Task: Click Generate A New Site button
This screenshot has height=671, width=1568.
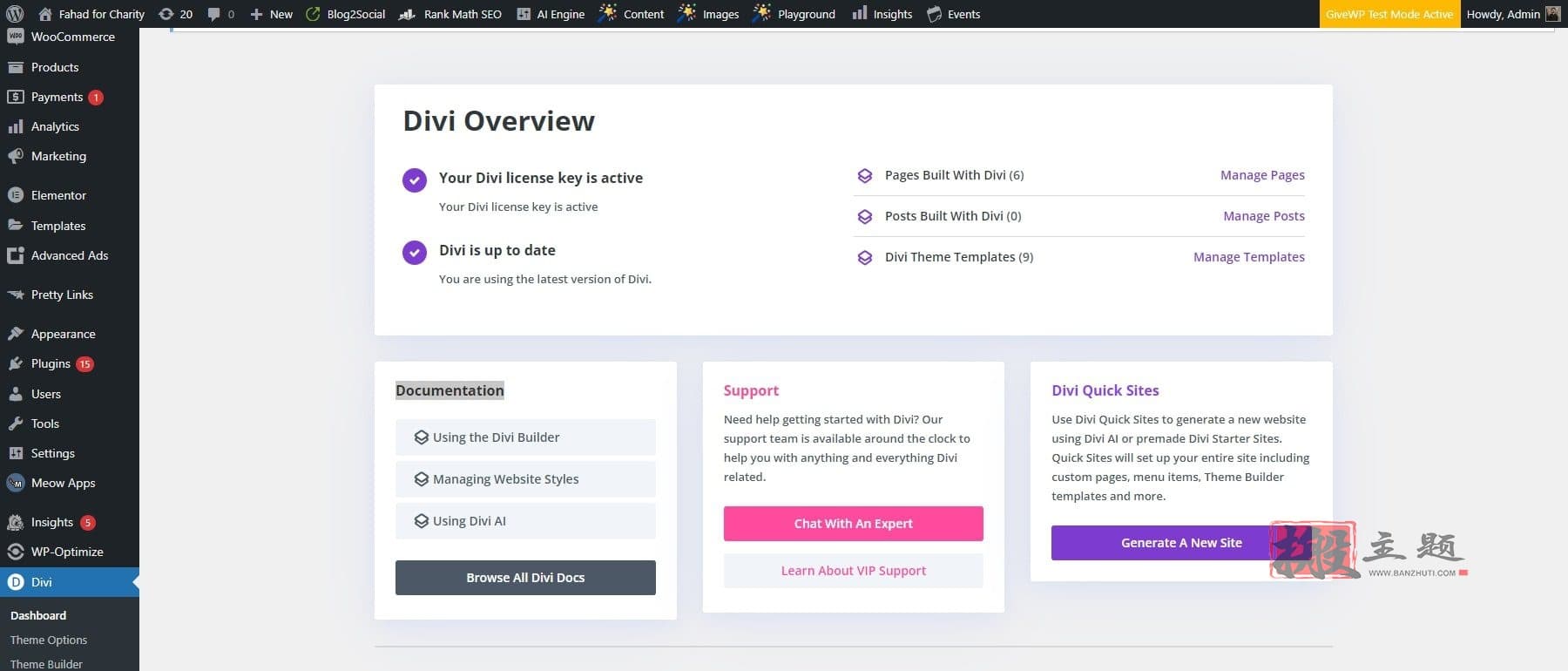Action: click(x=1181, y=543)
